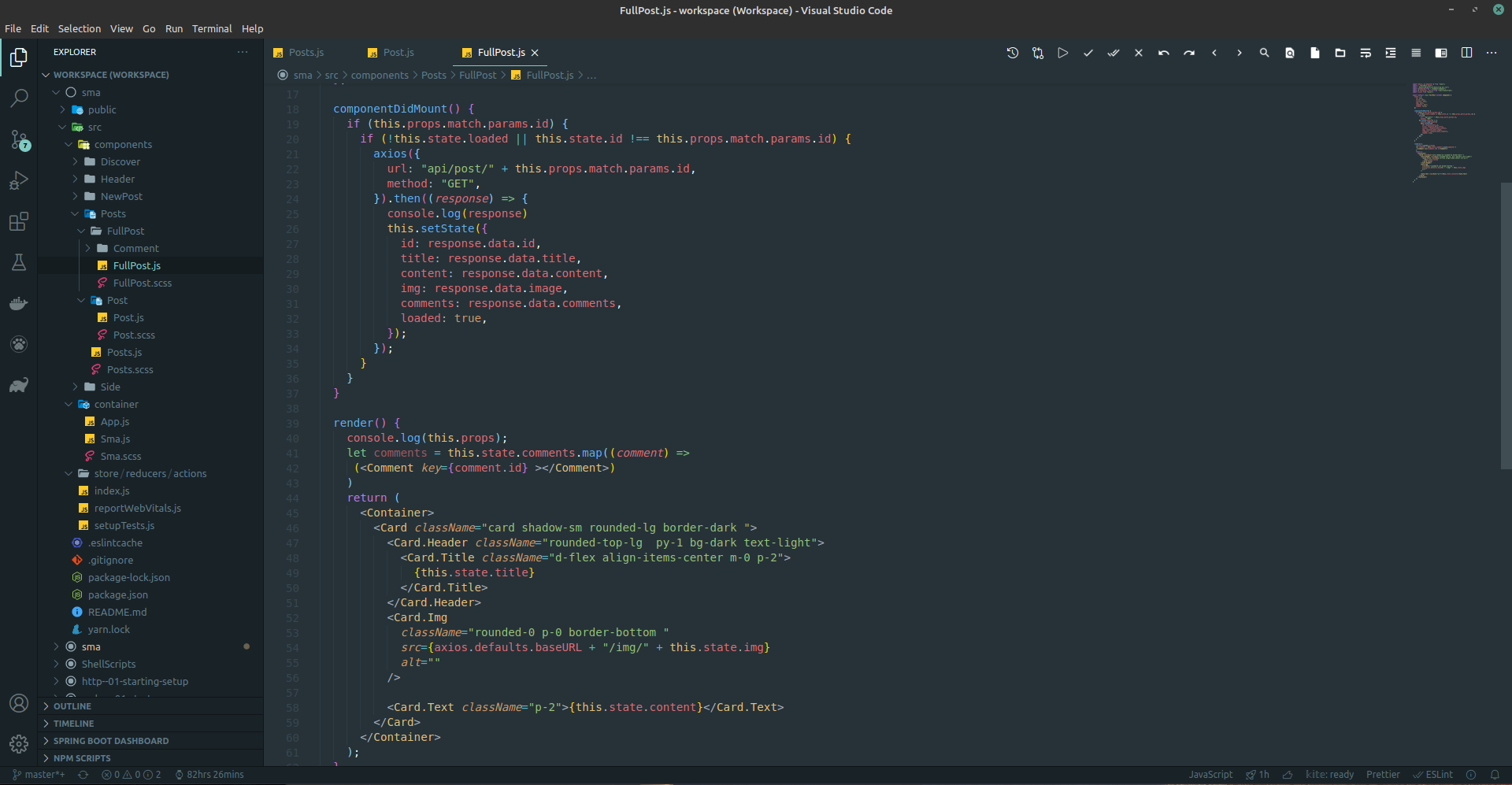The height and width of the screenshot is (785, 1512).
Task: Open the Gradle elephant view
Action: [x=19, y=385]
